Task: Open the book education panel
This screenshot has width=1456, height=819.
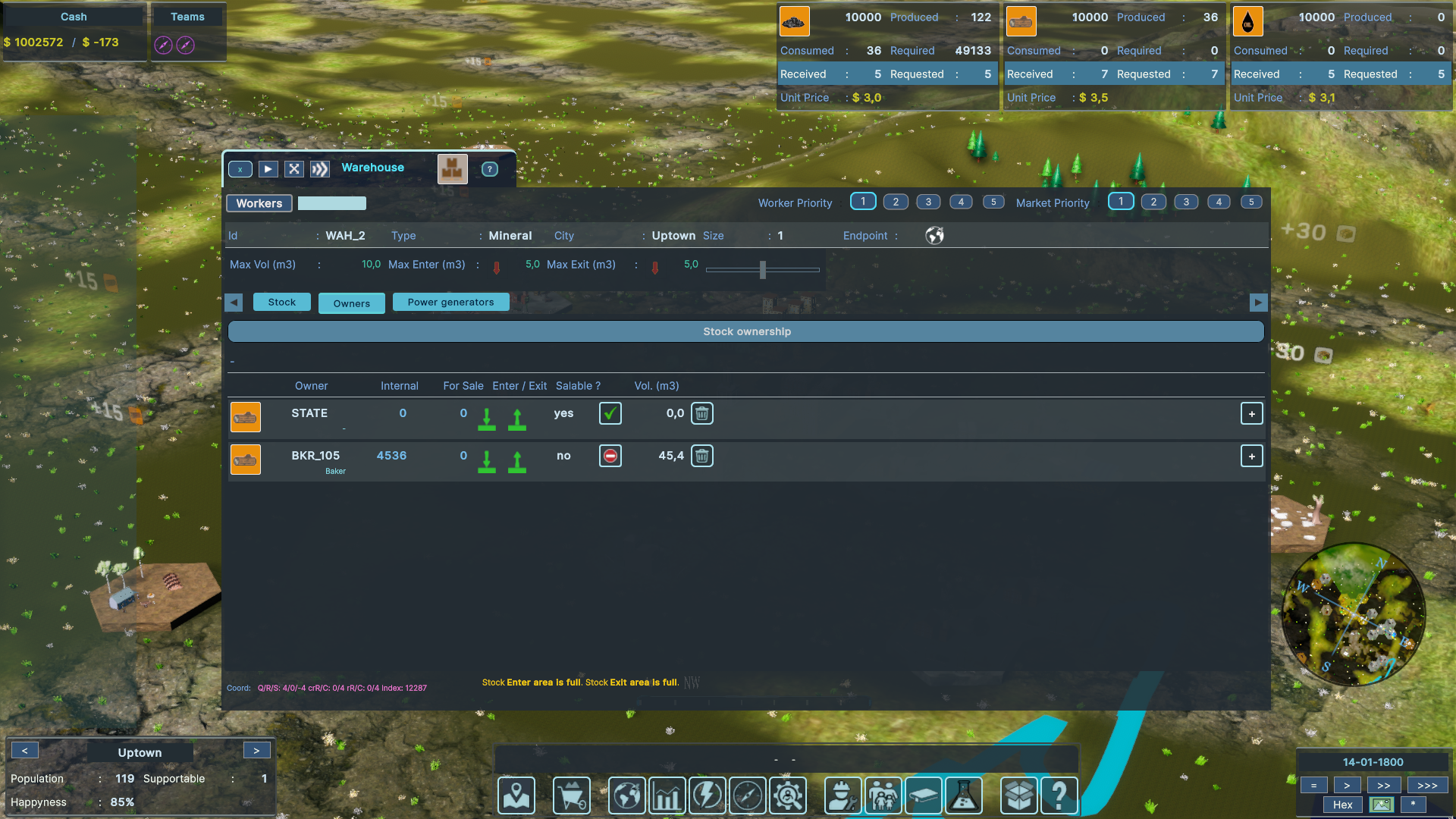Action: 924,795
